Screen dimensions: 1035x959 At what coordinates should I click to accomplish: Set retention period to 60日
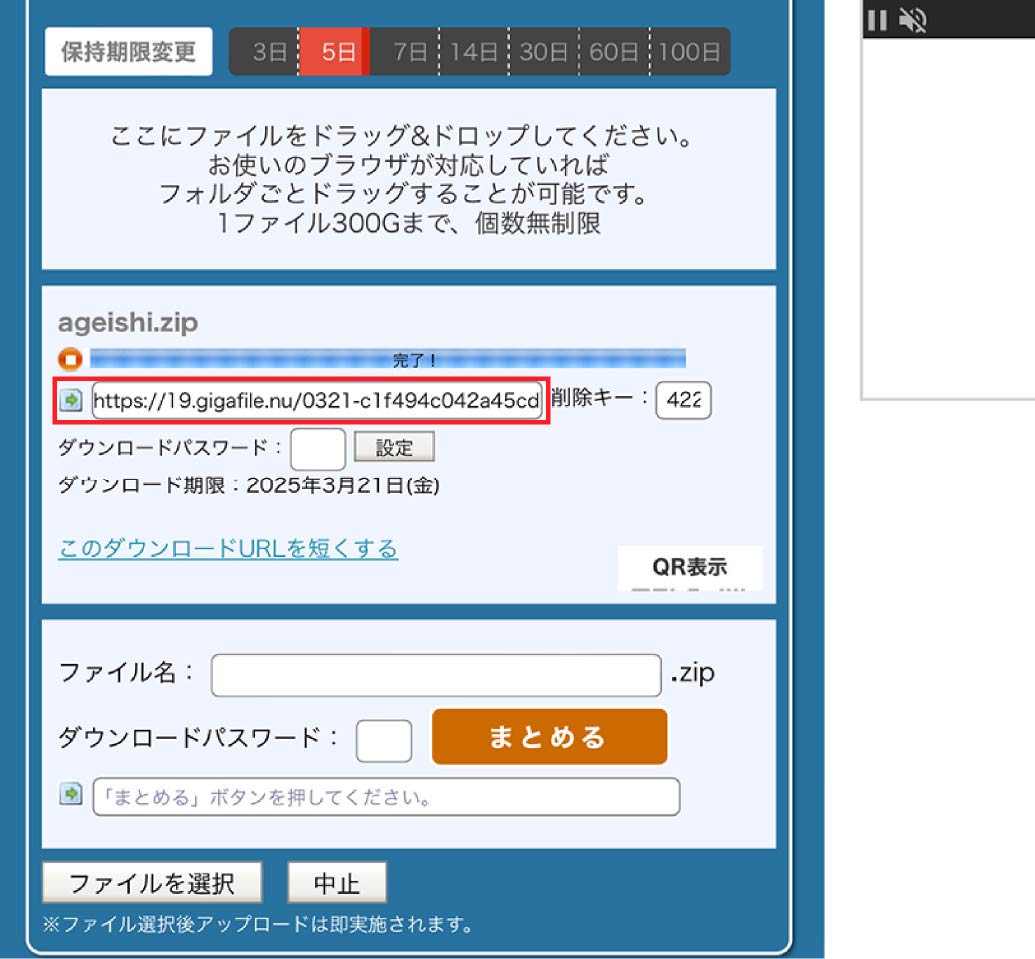point(614,52)
